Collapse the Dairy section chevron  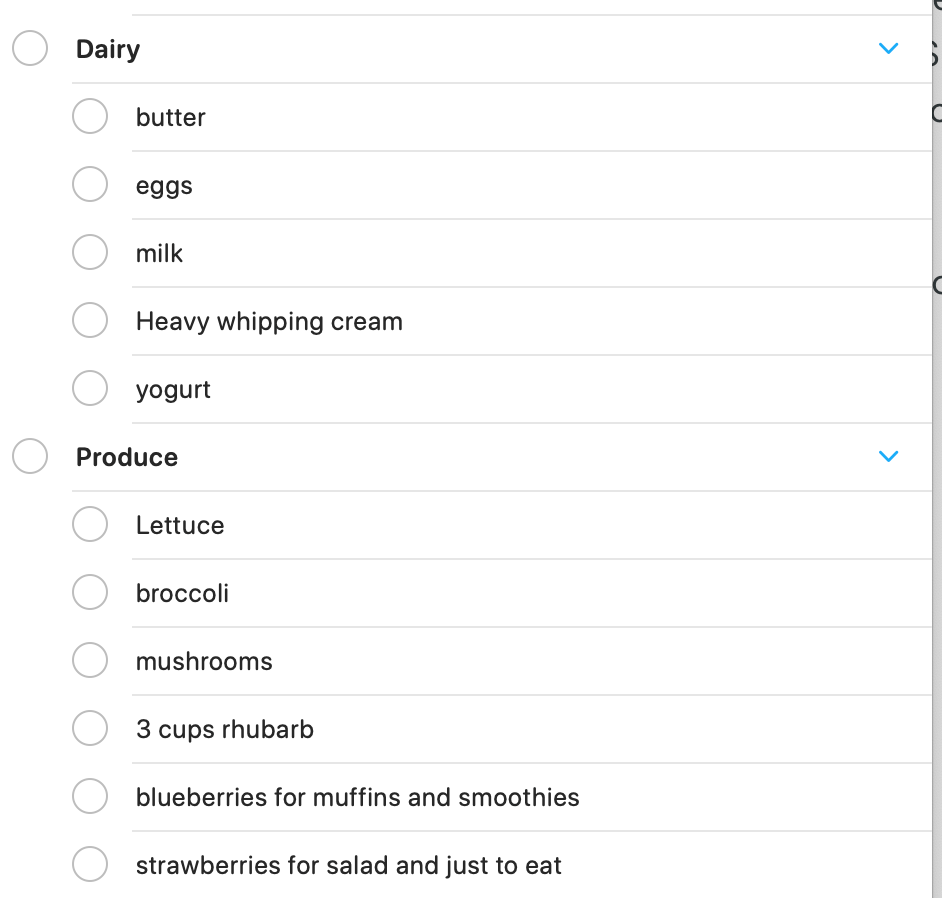pos(888,49)
